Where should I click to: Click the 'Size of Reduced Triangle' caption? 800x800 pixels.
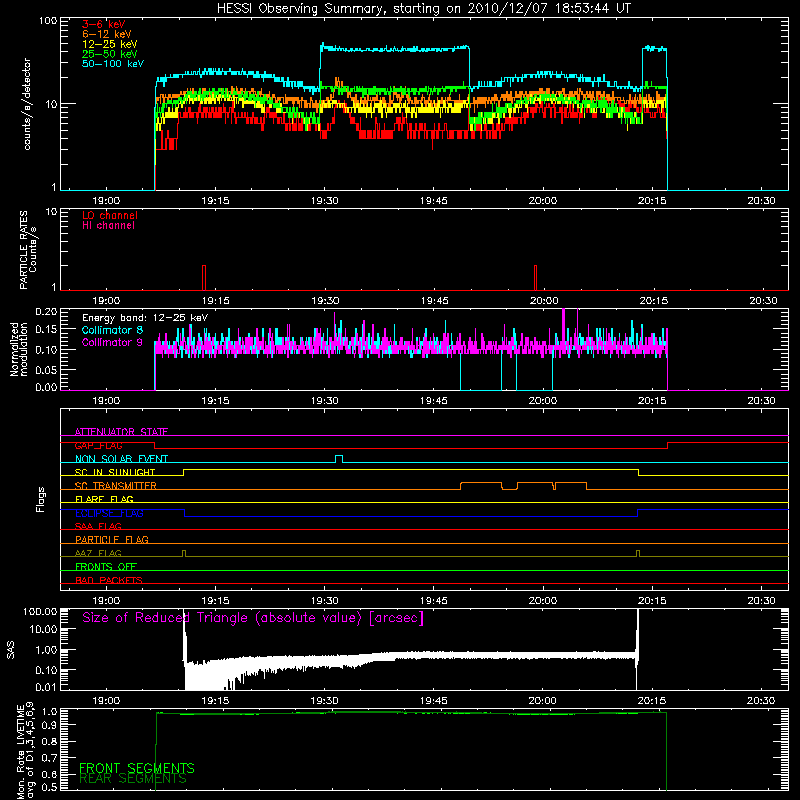(x=253, y=618)
